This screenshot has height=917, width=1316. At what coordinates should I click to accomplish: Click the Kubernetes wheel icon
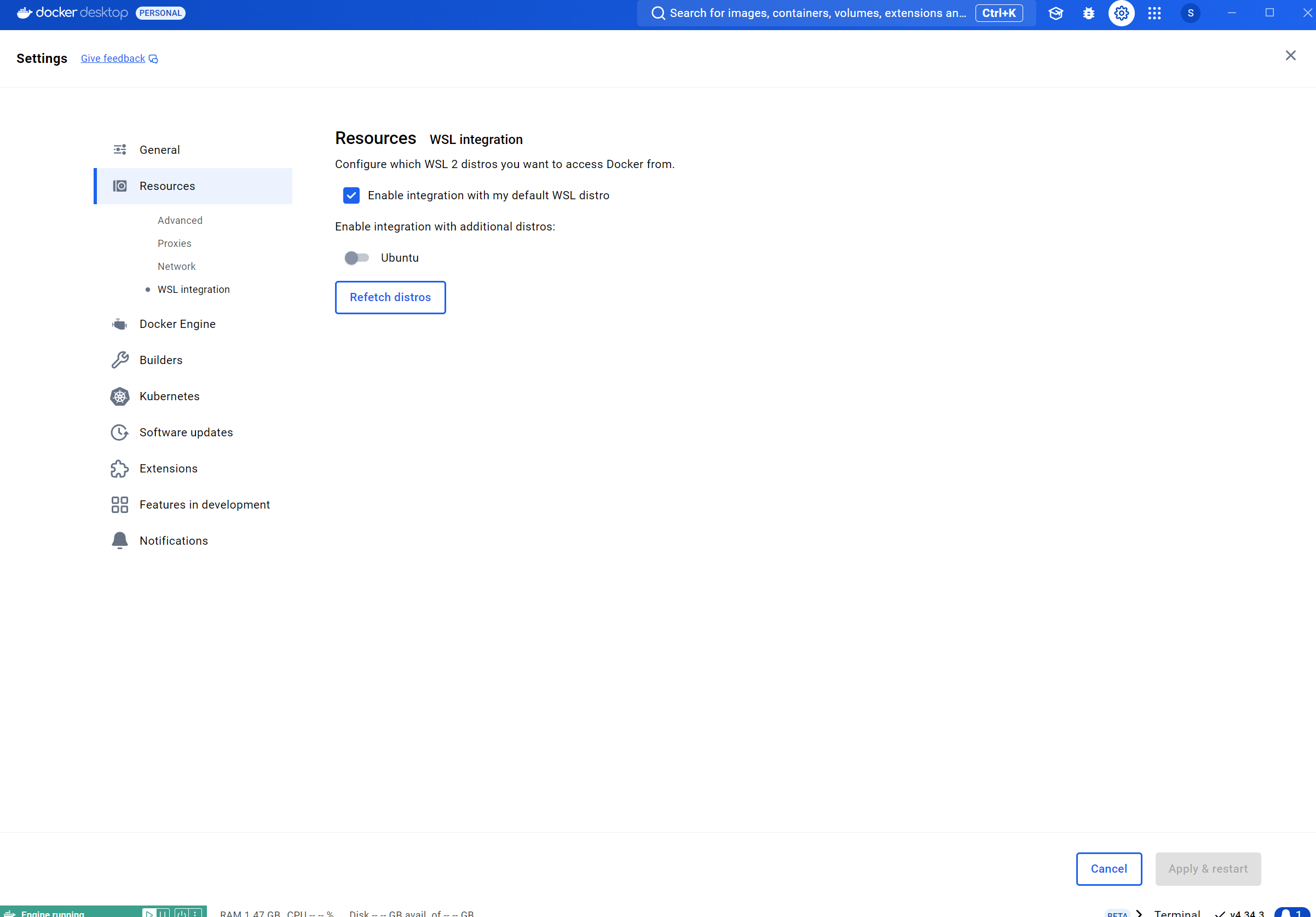120,396
